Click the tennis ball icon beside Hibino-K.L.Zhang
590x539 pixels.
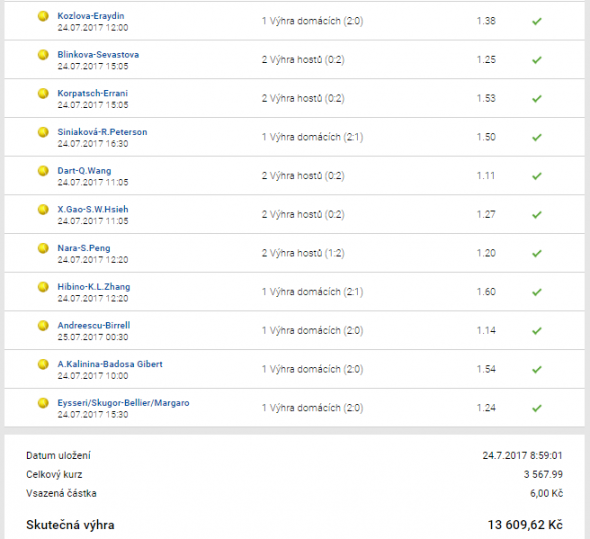(x=43, y=287)
